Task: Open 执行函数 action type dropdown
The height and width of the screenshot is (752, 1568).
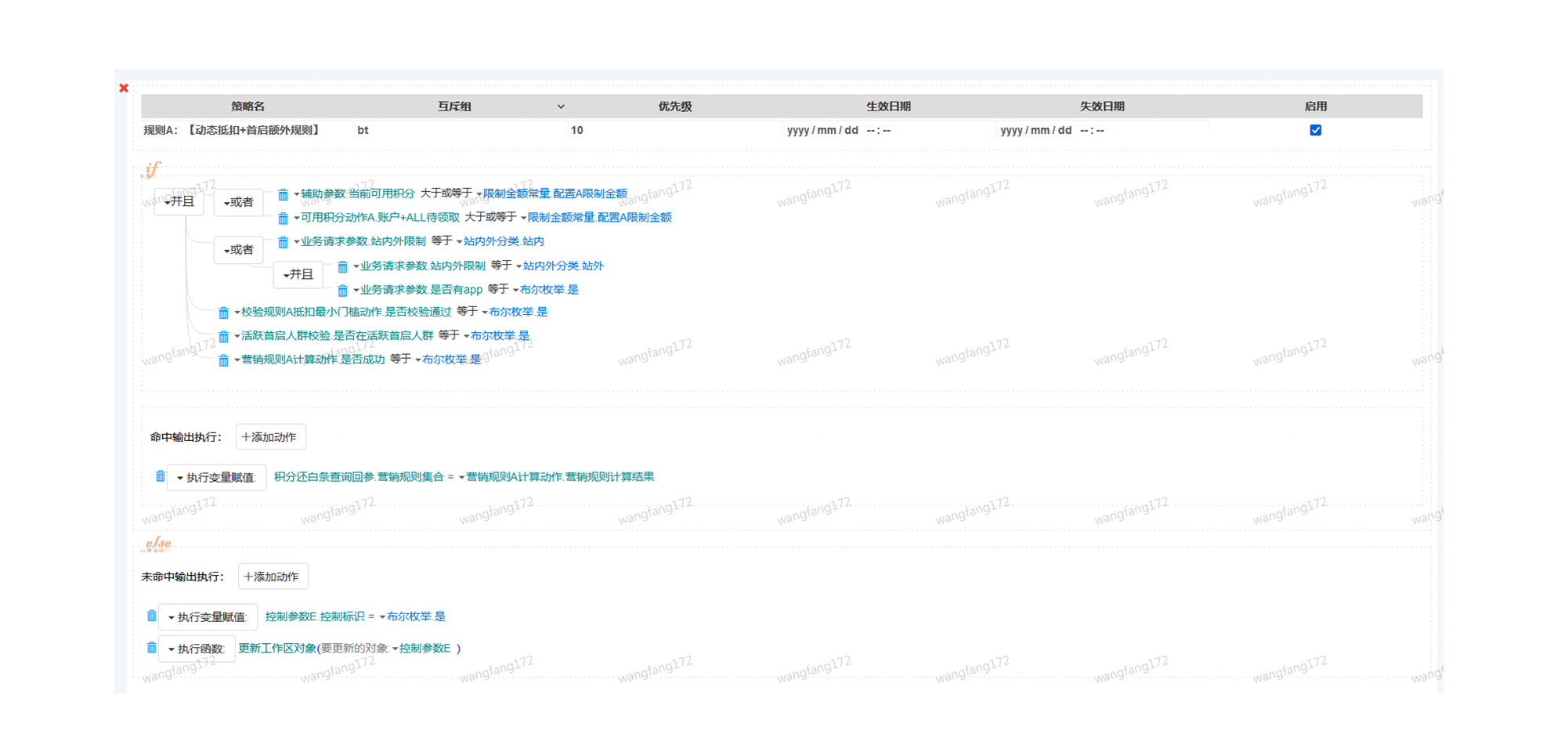Action: click(x=197, y=649)
